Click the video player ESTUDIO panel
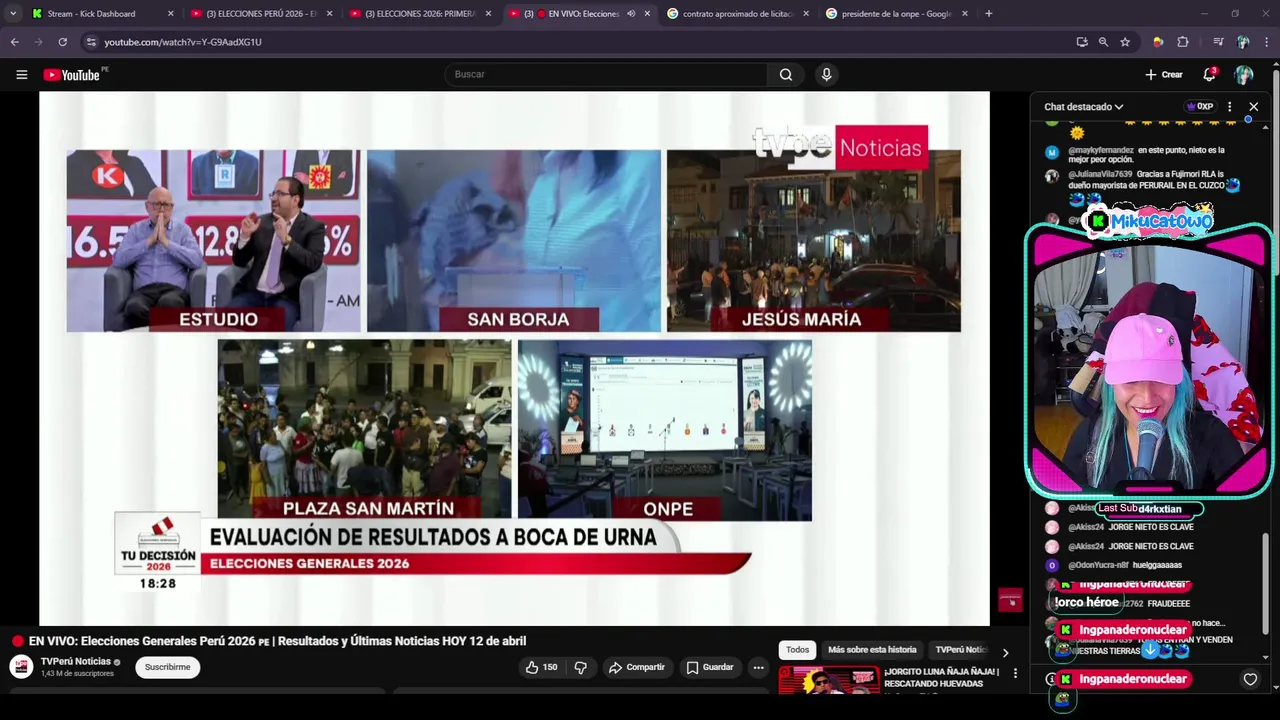The height and width of the screenshot is (720, 1280). (x=213, y=241)
